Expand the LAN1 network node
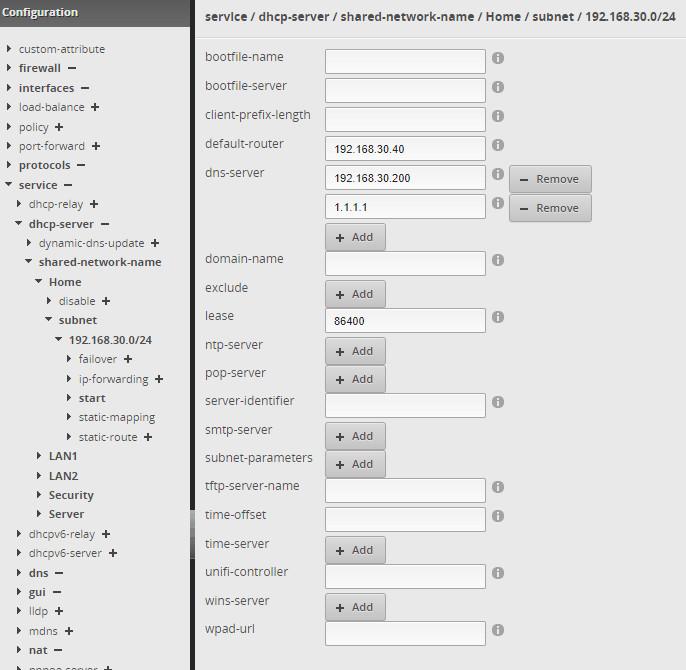This screenshot has width=686, height=670. click(39, 456)
